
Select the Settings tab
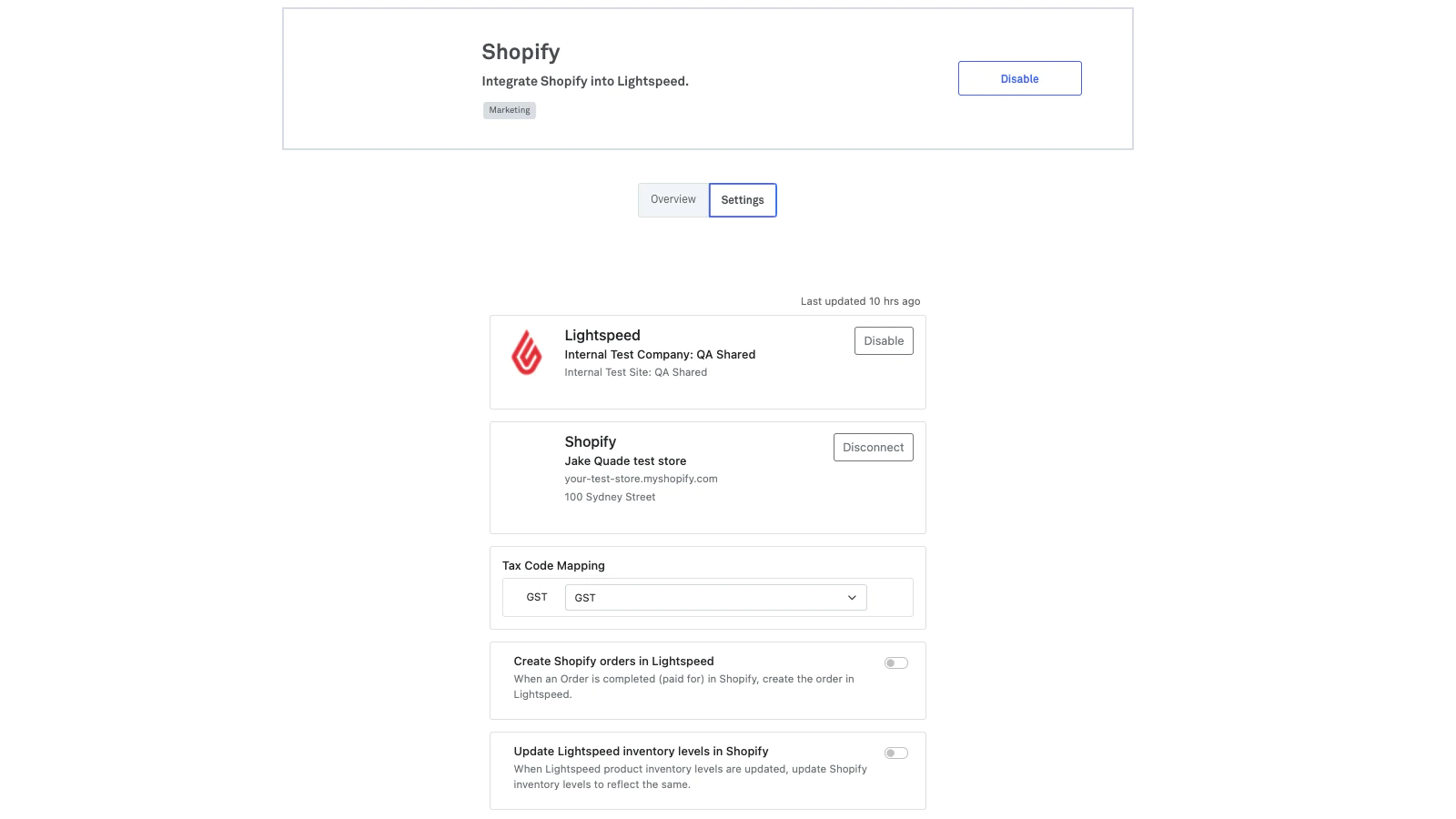743,200
